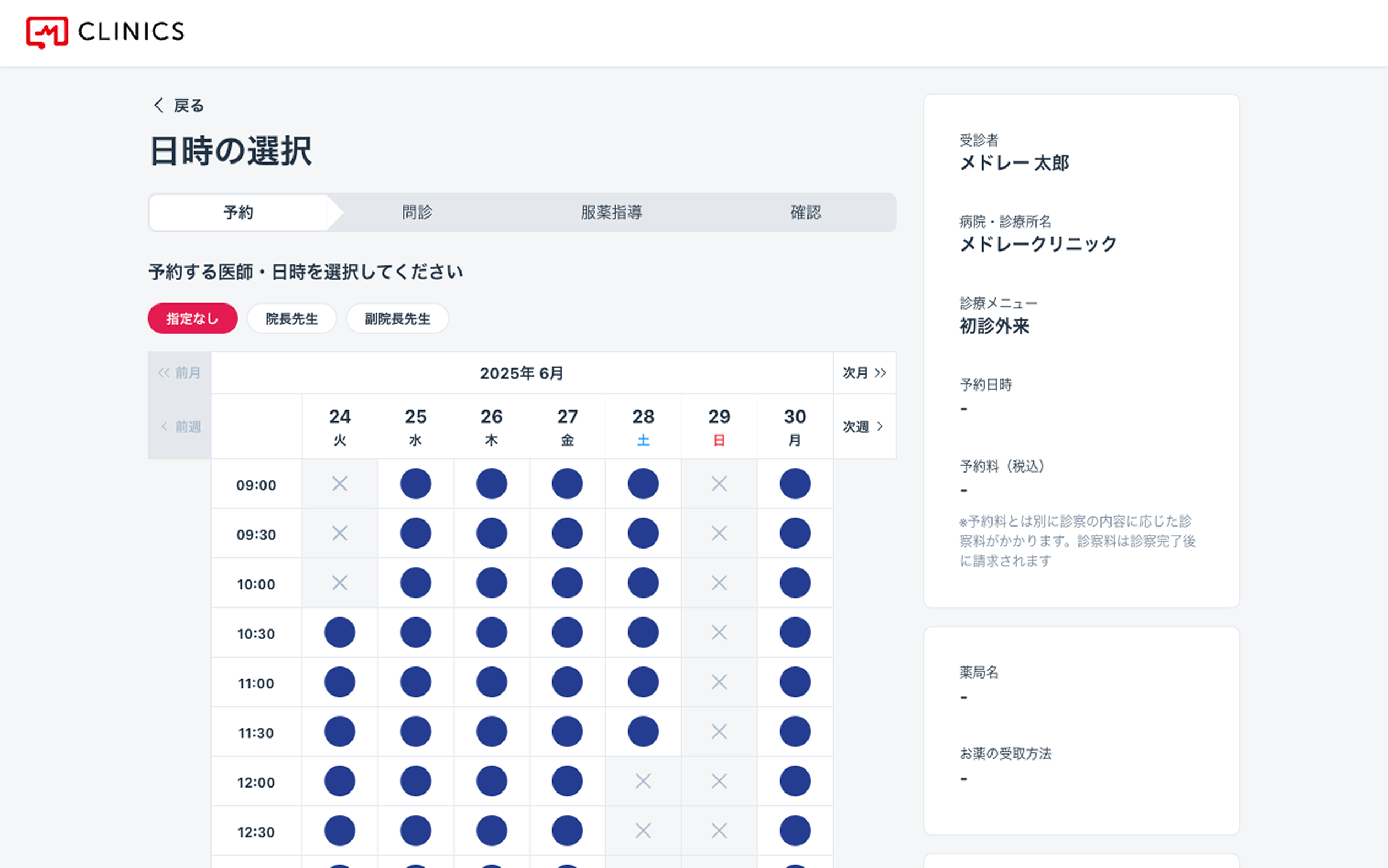Select 12:30 slot on 30 月
Image resolution: width=1388 pixels, height=868 pixels.
click(x=794, y=831)
